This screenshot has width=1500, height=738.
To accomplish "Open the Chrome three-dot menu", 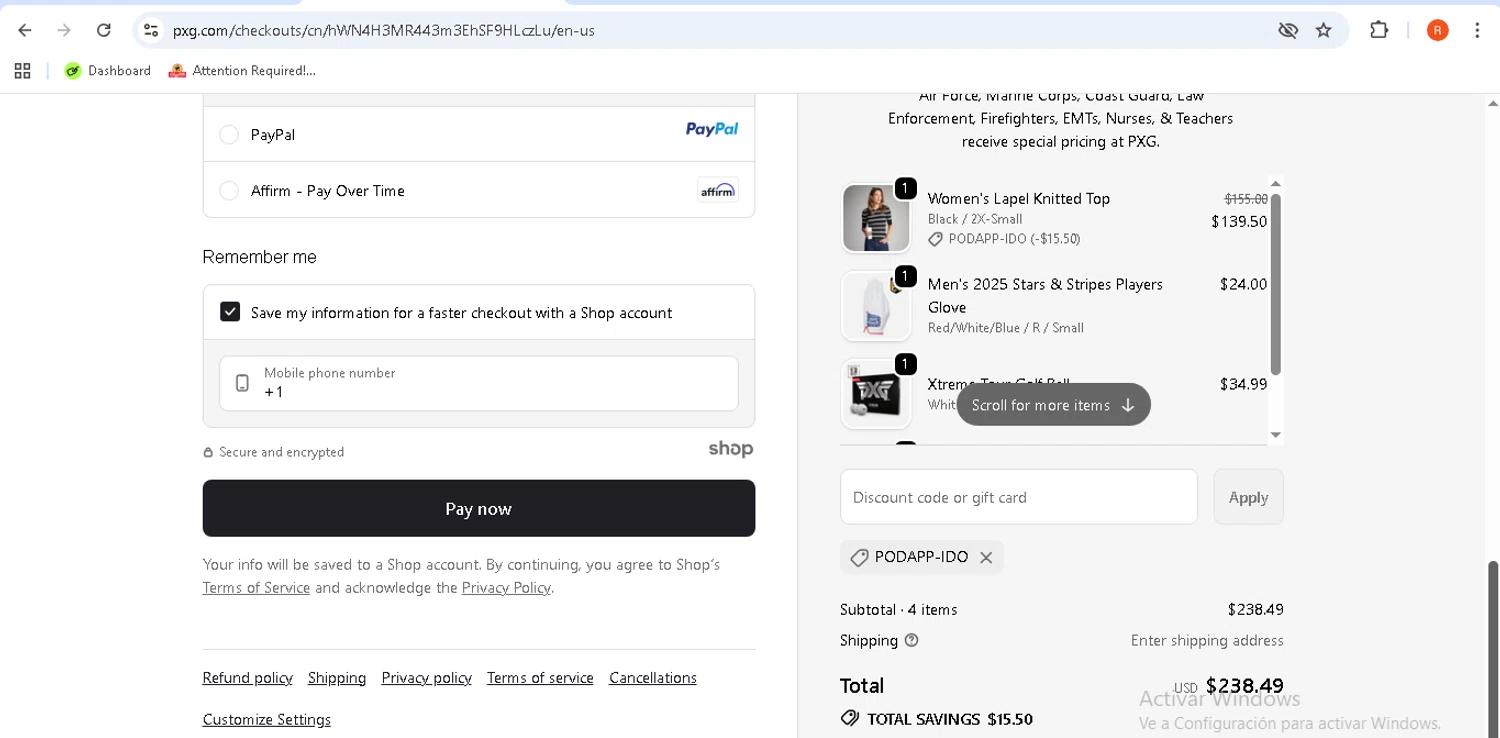I will (1477, 30).
